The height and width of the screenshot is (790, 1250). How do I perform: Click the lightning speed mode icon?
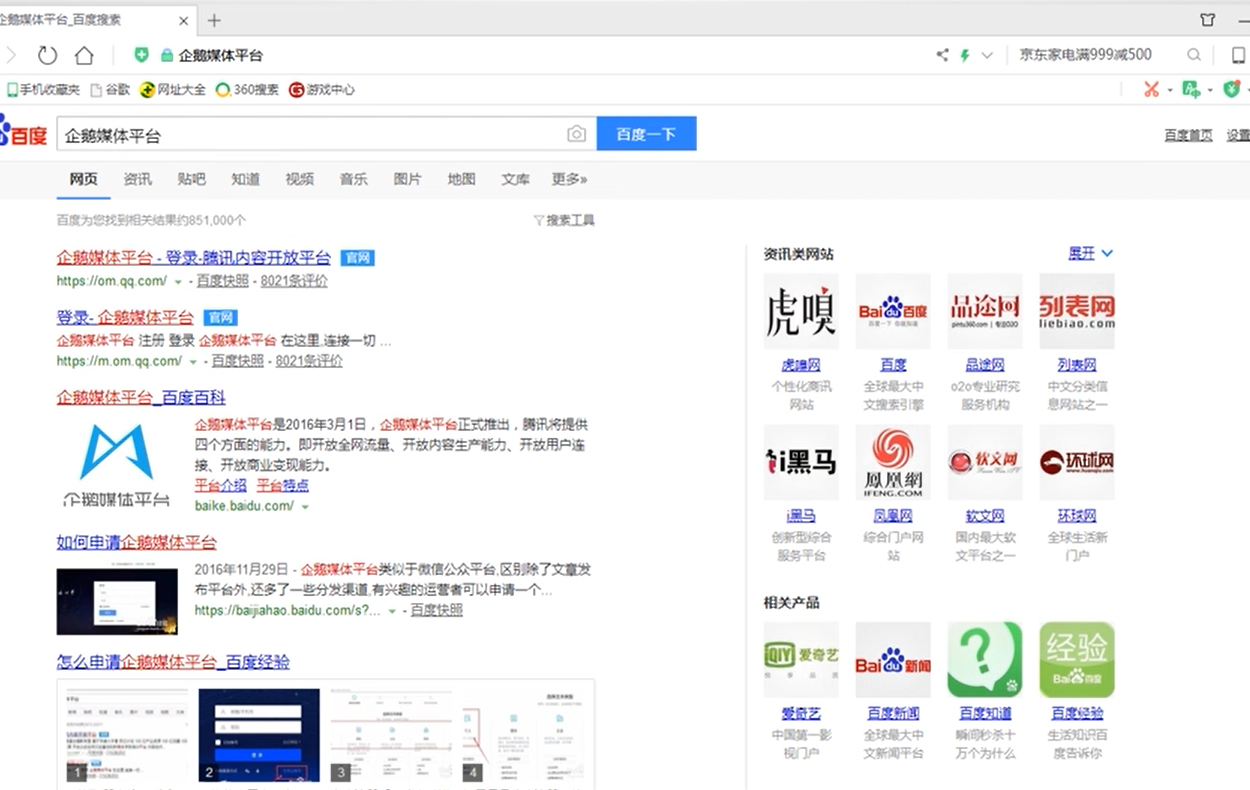point(965,55)
